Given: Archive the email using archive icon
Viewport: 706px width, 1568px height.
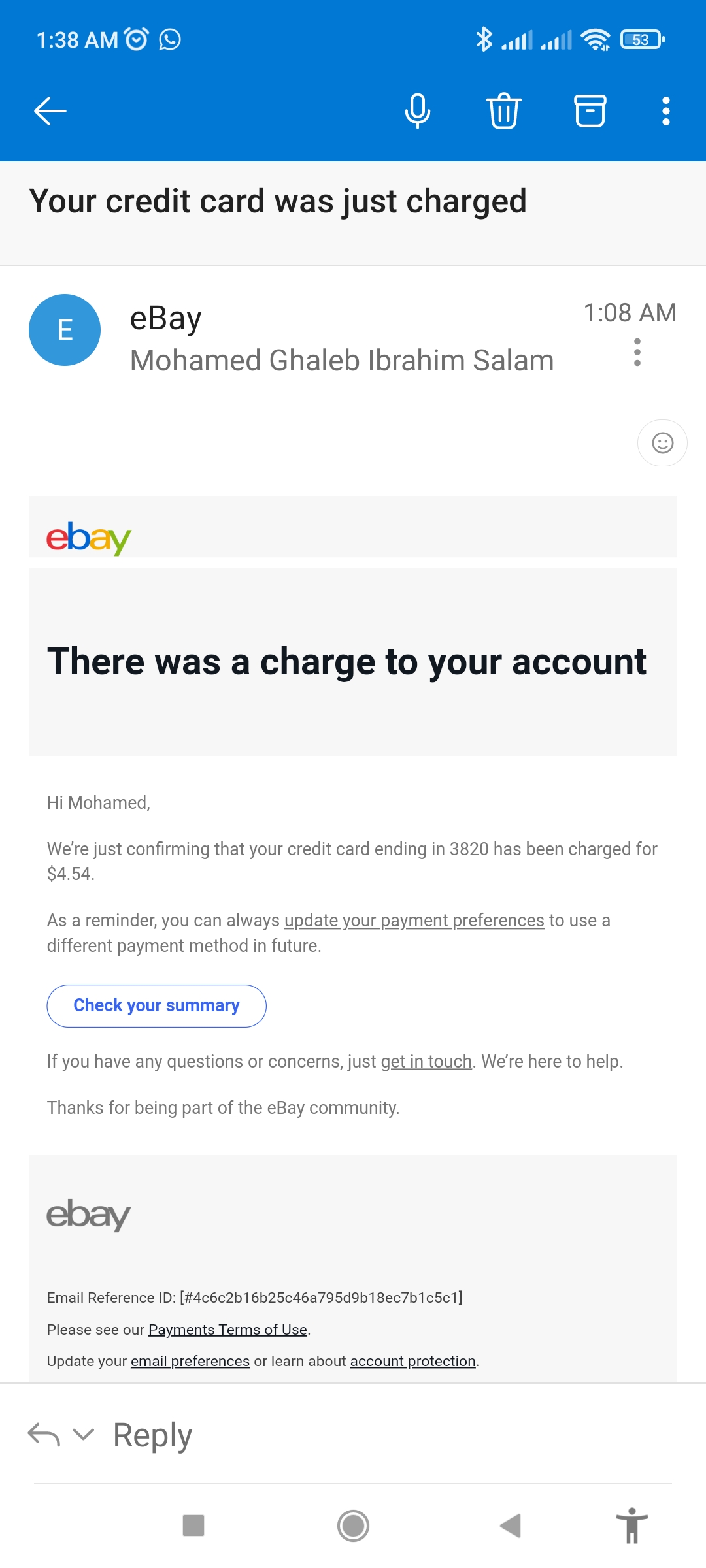Looking at the screenshot, I should pos(590,111).
